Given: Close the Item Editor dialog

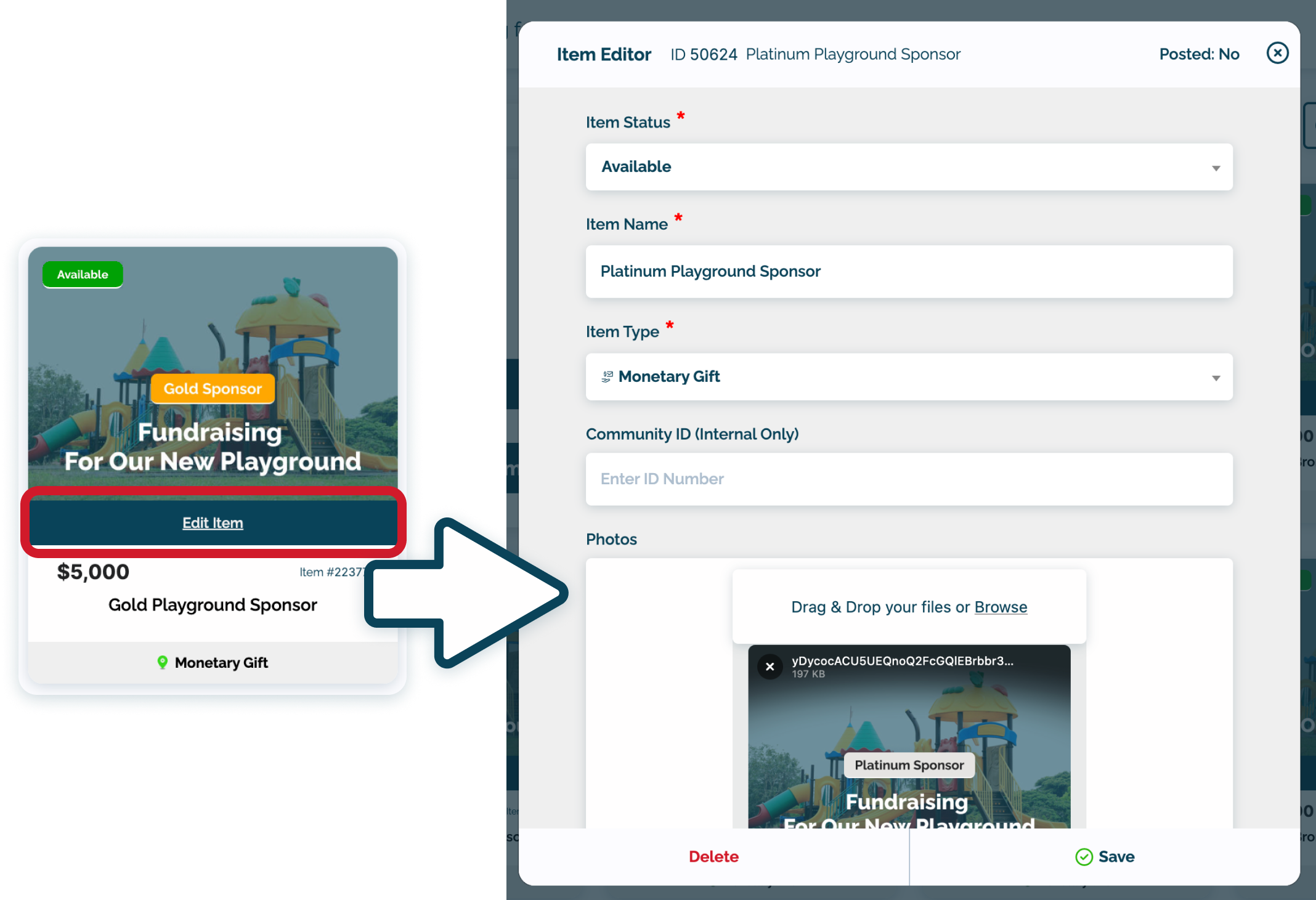Looking at the screenshot, I should [1277, 54].
